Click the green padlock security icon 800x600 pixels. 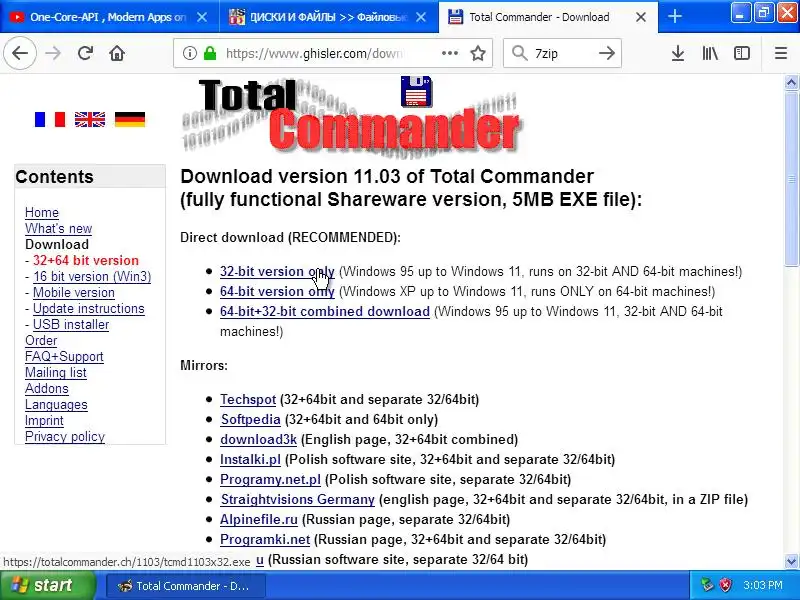(210, 53)
